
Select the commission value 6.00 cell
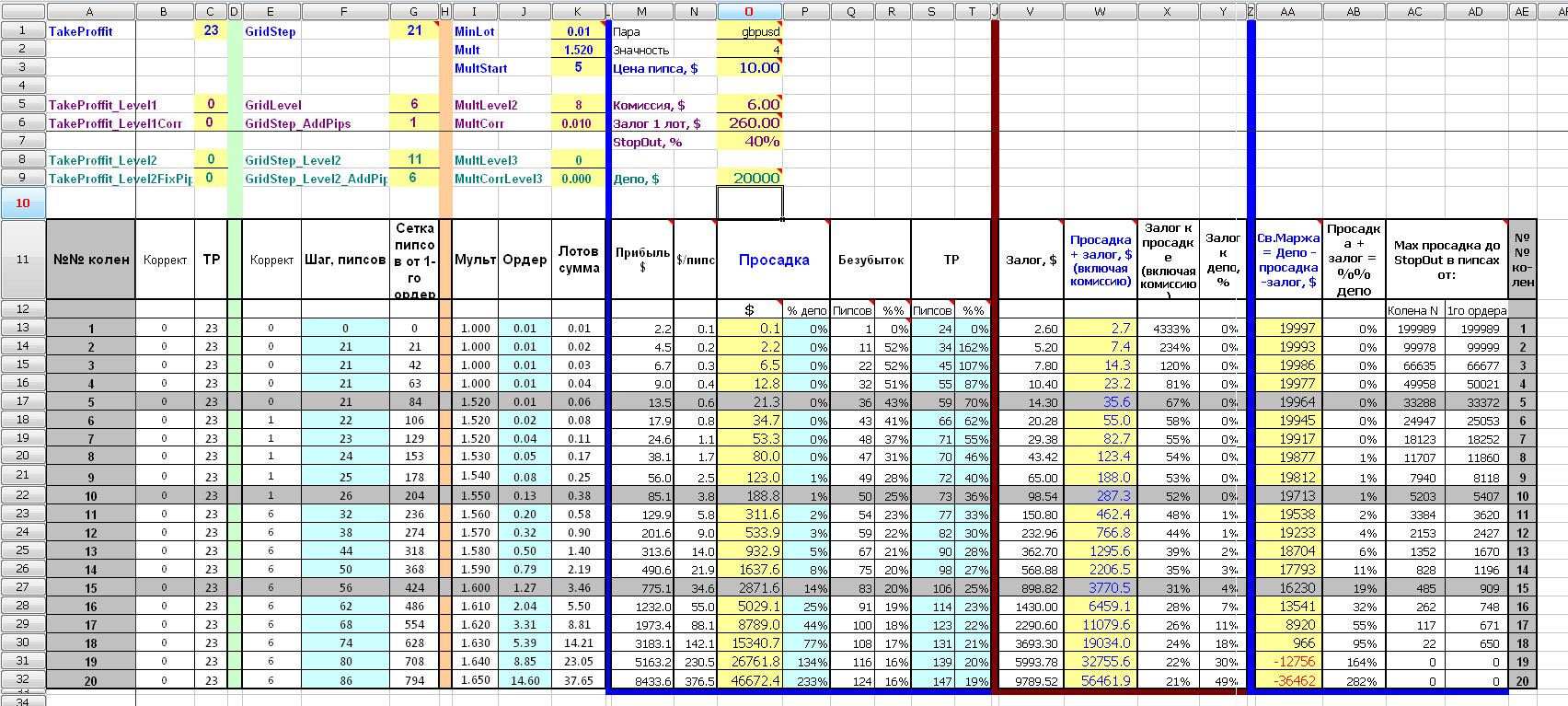click(749, 105)
